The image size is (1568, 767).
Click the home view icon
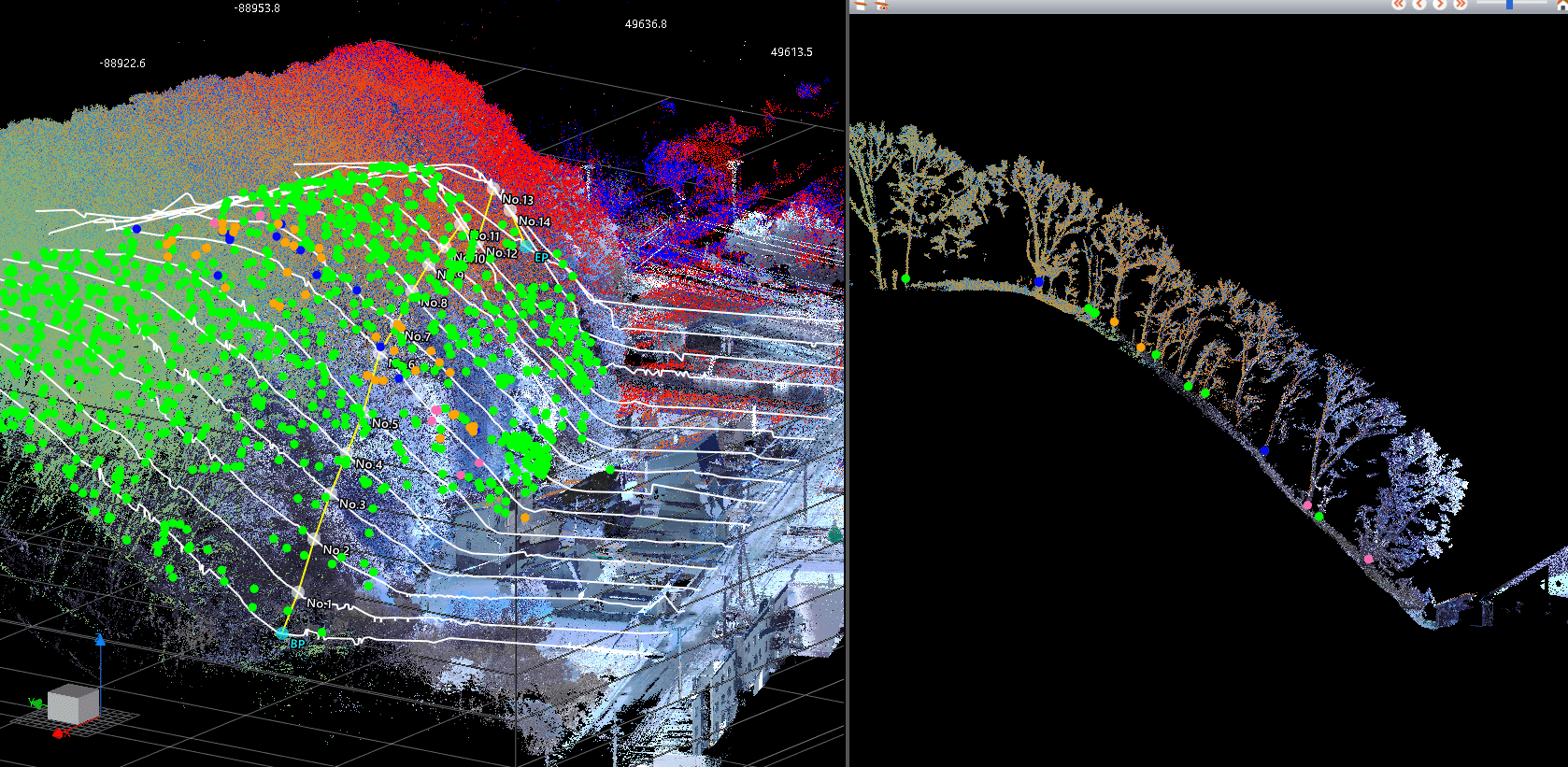(x=1561, y=5)
